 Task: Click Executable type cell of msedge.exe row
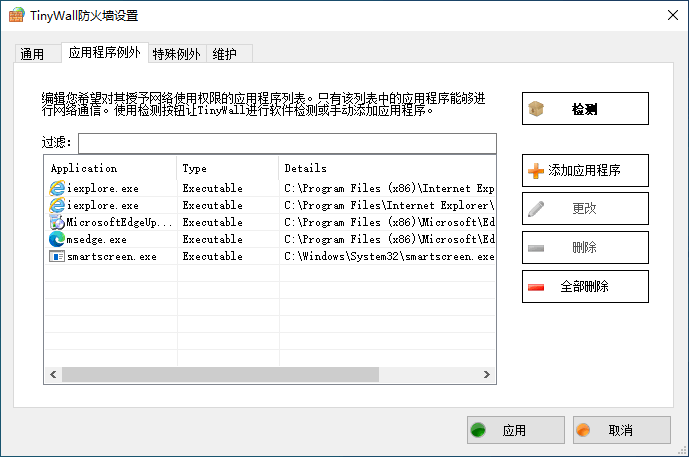213,239
